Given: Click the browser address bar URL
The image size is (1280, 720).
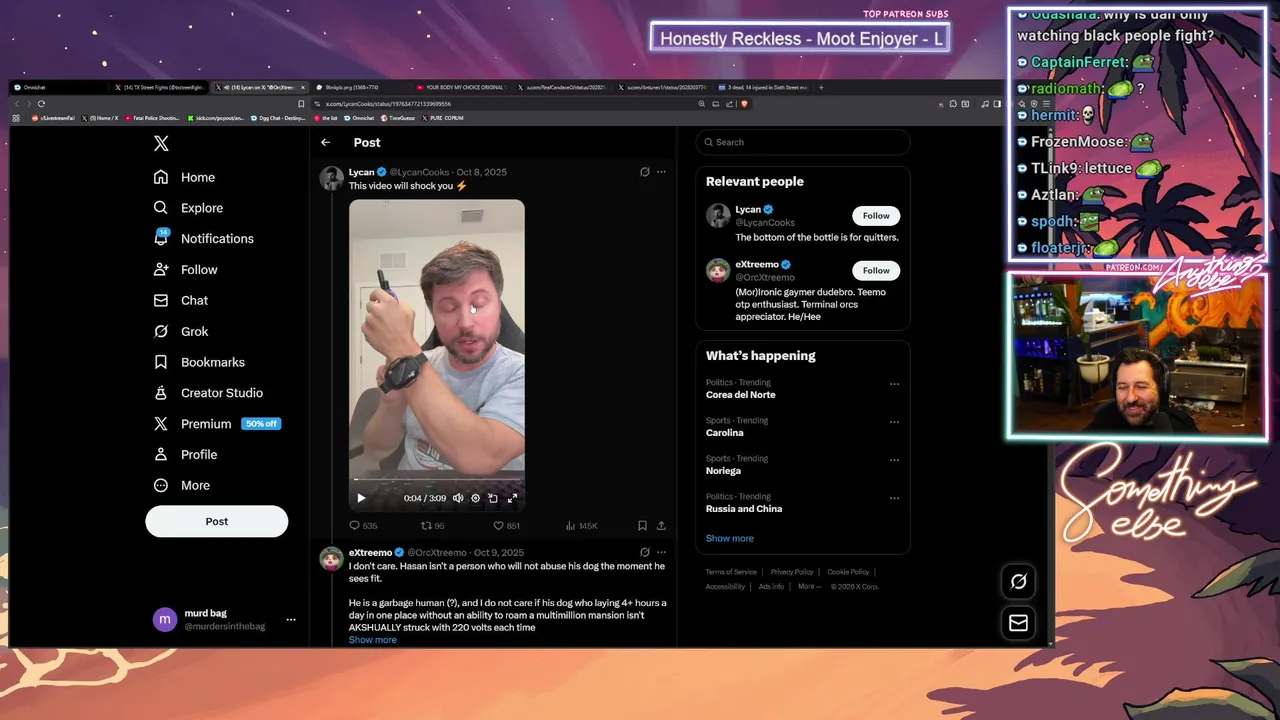Looking at the screenshot, I should coord(389,104).
